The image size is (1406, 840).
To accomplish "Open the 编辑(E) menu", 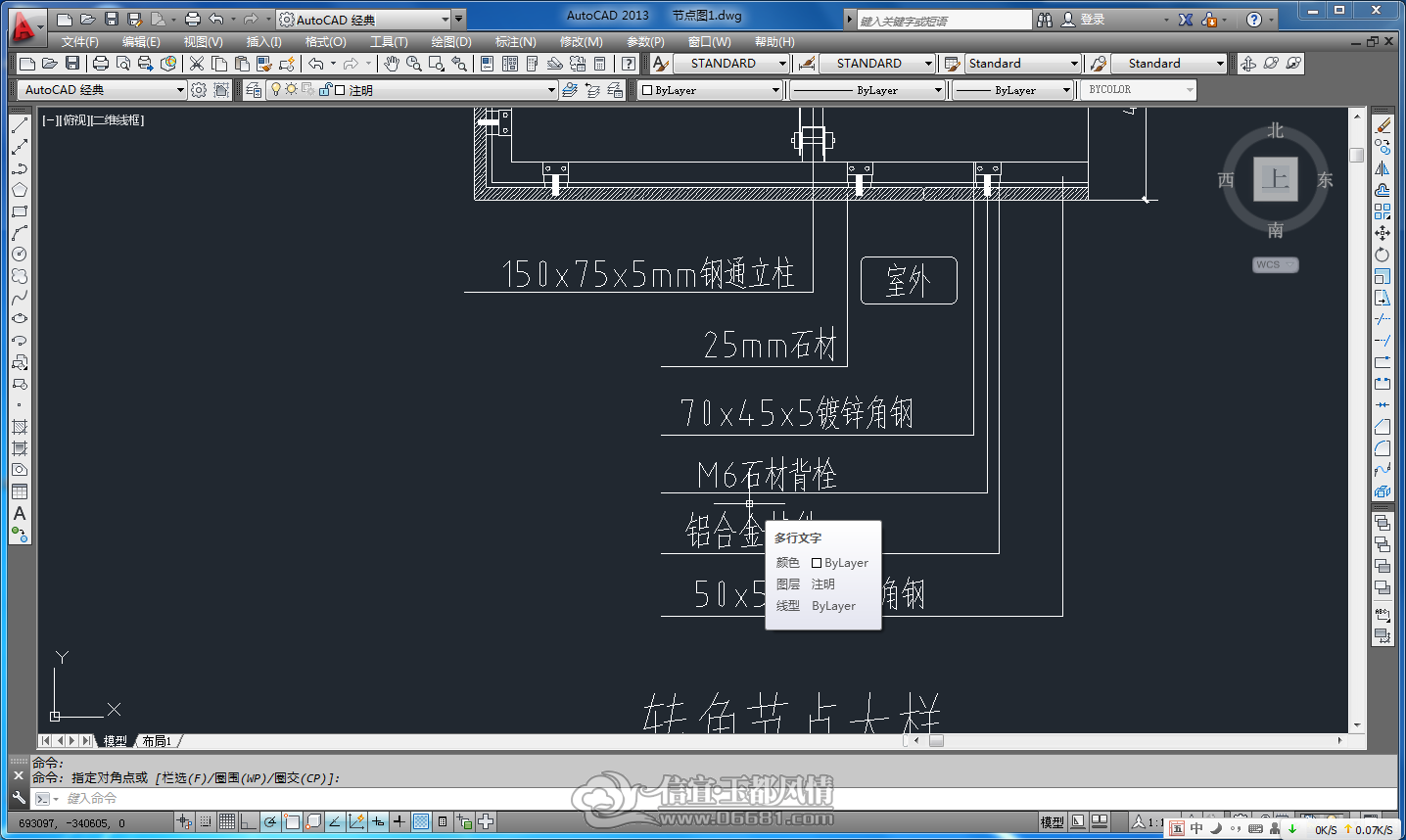I will [x=141, y=42].
